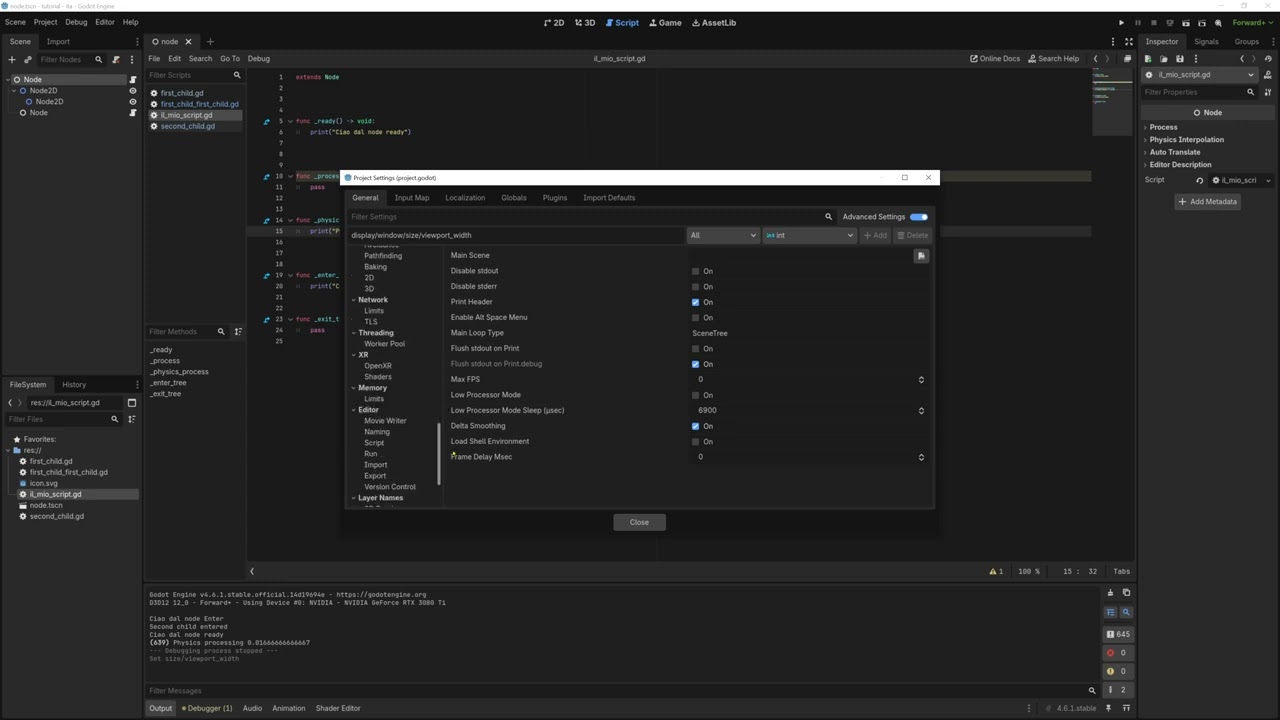Open the Script property dropdown arrow
The height and width of the screenshot is (720, 1280).
[x=1268, y=181]
